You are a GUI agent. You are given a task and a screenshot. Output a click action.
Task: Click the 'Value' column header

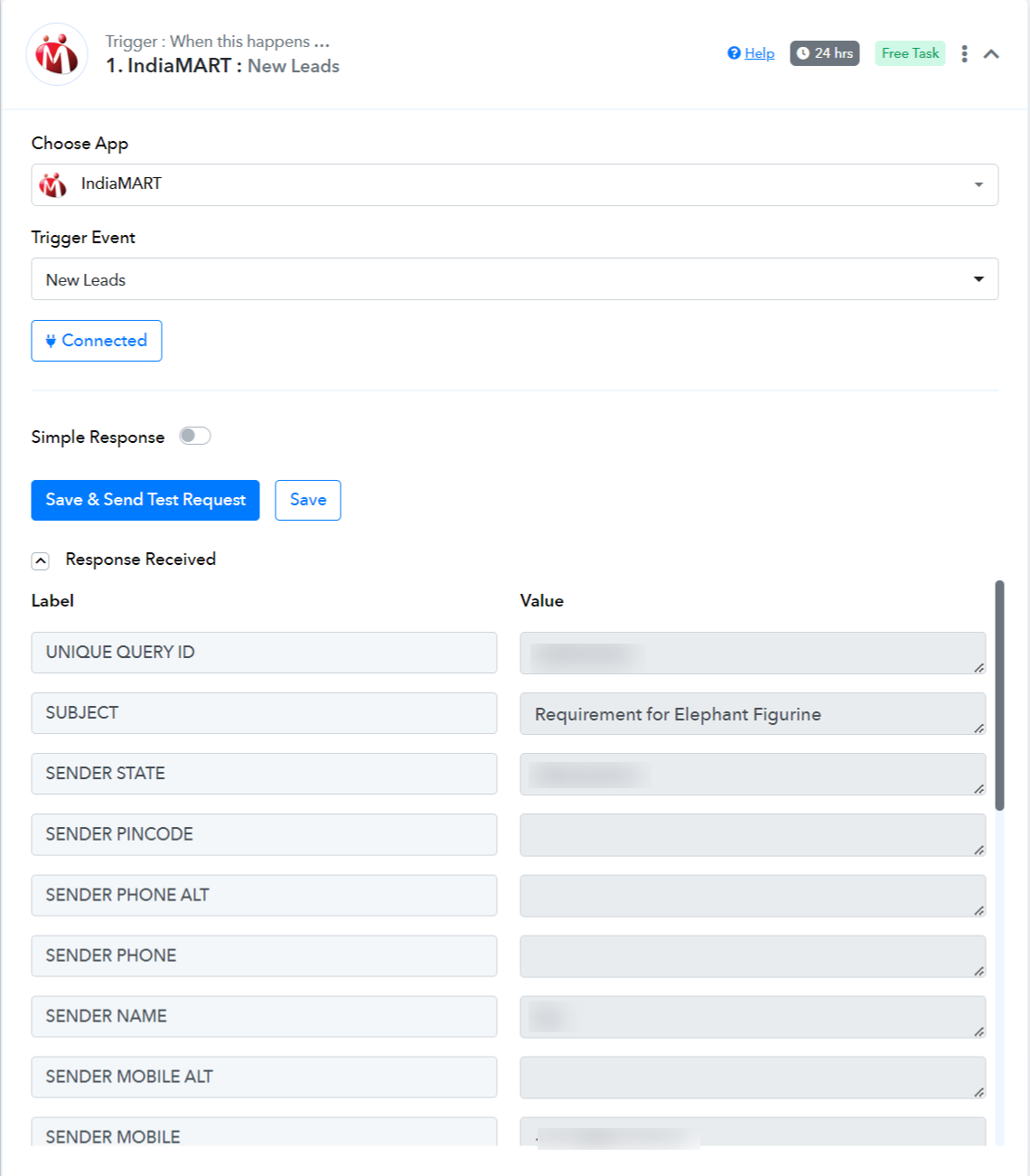[542, 601]
